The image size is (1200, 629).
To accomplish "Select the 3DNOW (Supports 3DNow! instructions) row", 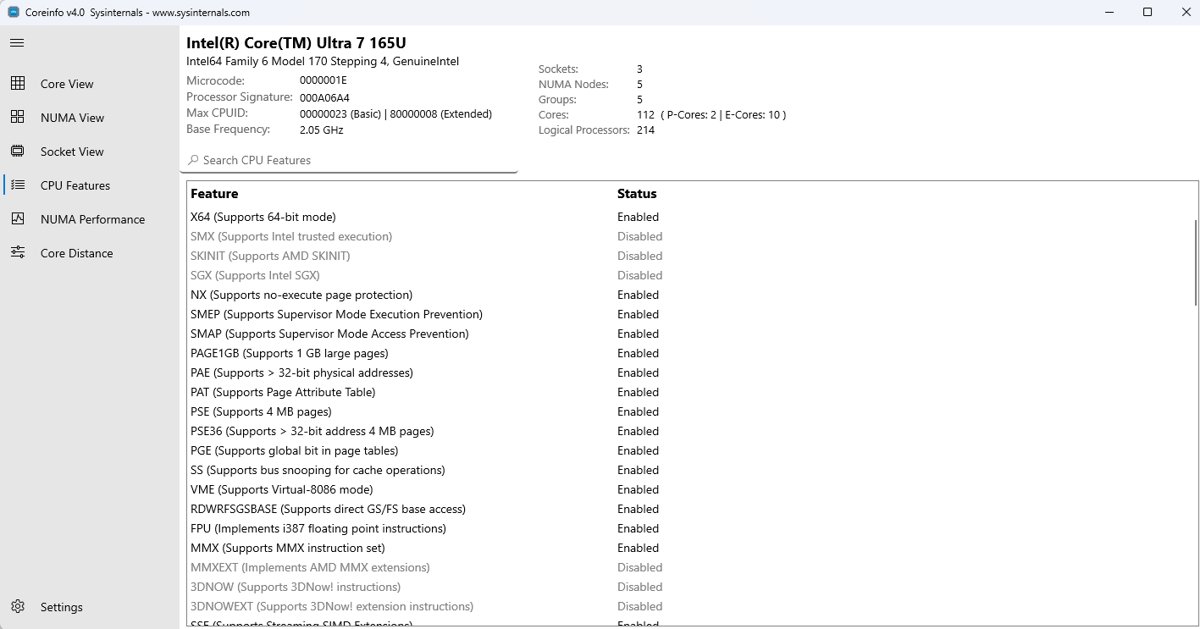I will (690, 587).
